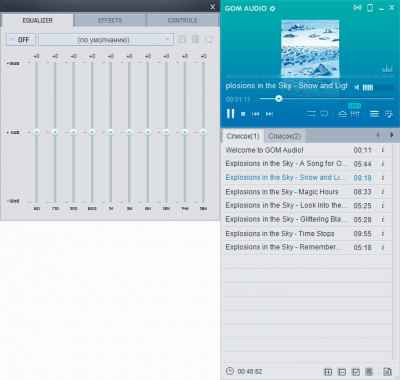Image resolution: width=400 pixels, height=380 pixels.
Task: Switch to the EFFECTS tab
Action: click(x=110, y=20)
